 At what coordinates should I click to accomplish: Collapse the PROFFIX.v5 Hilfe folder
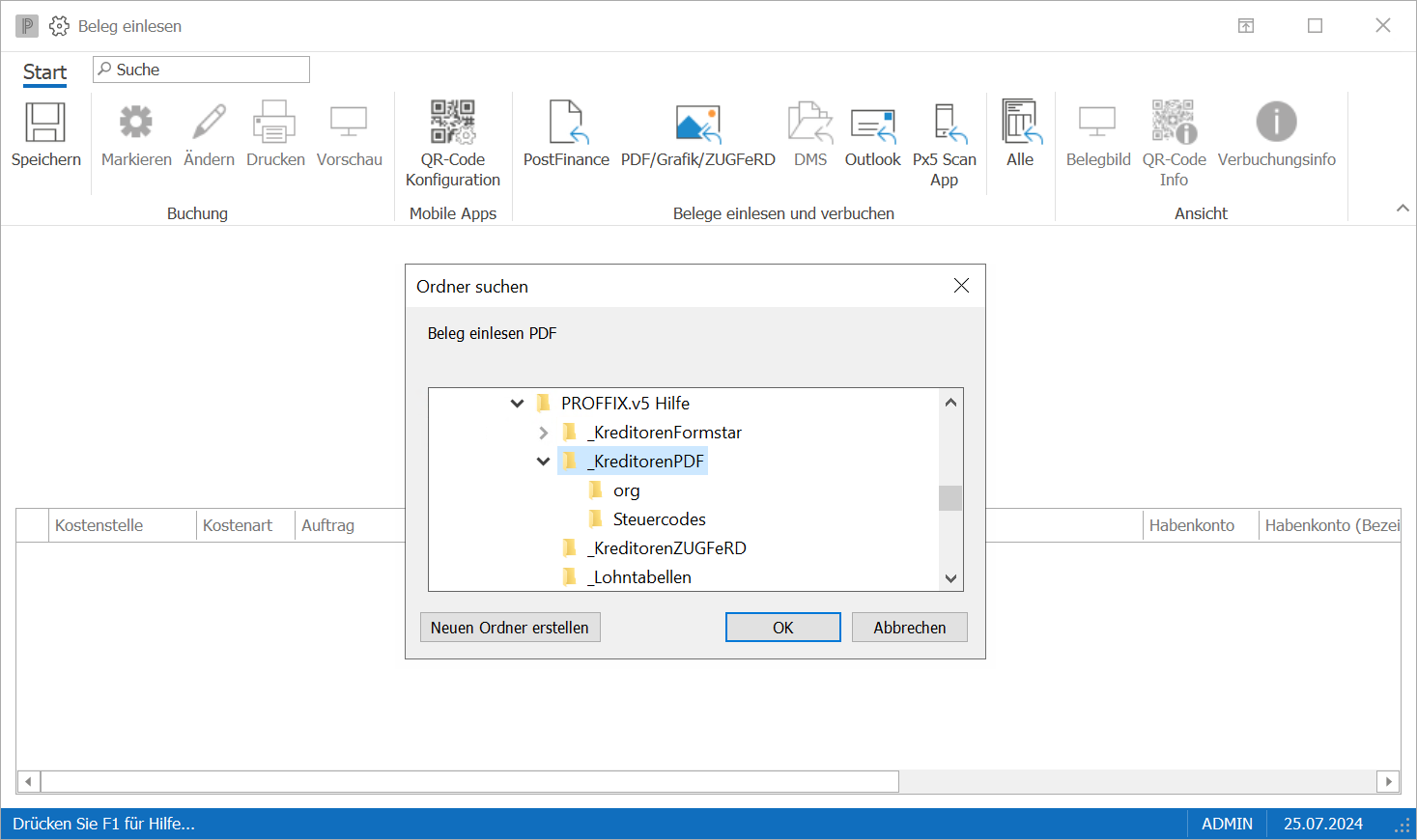coord(518,404)
